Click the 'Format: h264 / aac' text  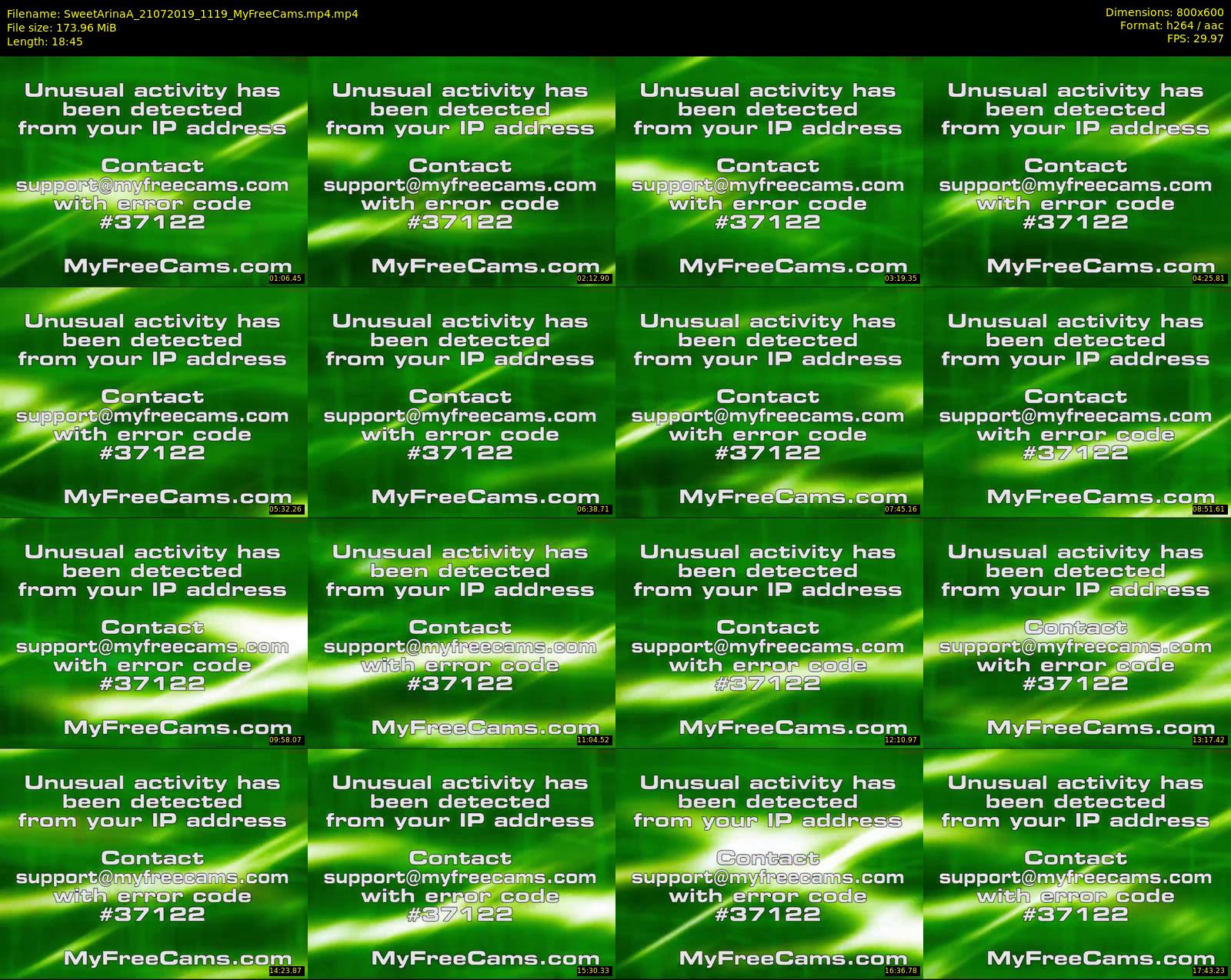(x=1172, y=25)
